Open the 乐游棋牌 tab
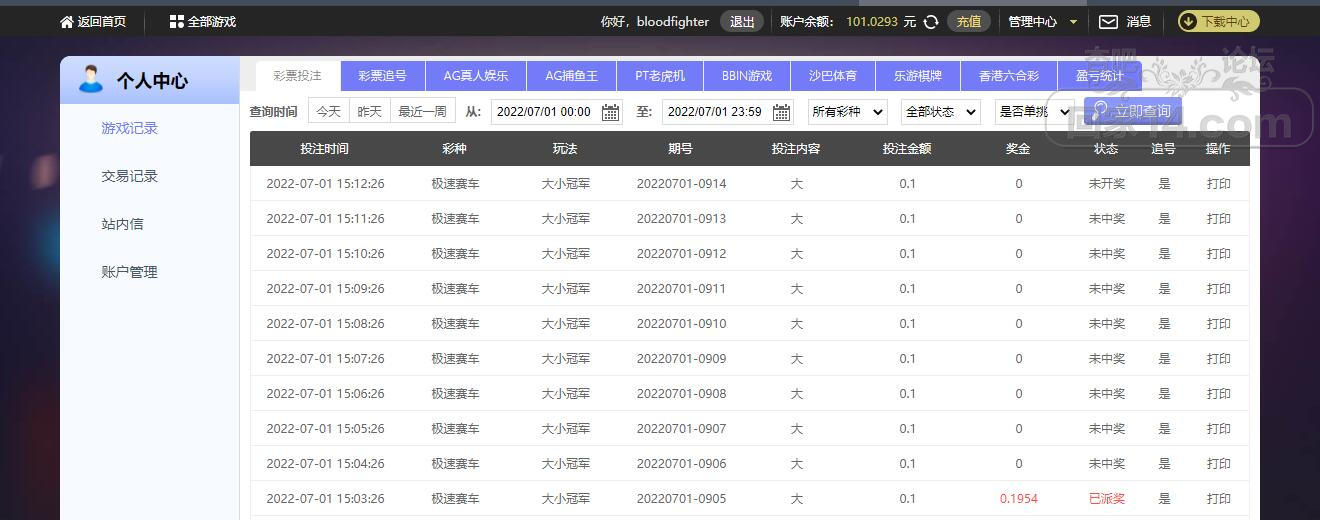This screenshot has height=520, width=1320. (x=918, y=76)
